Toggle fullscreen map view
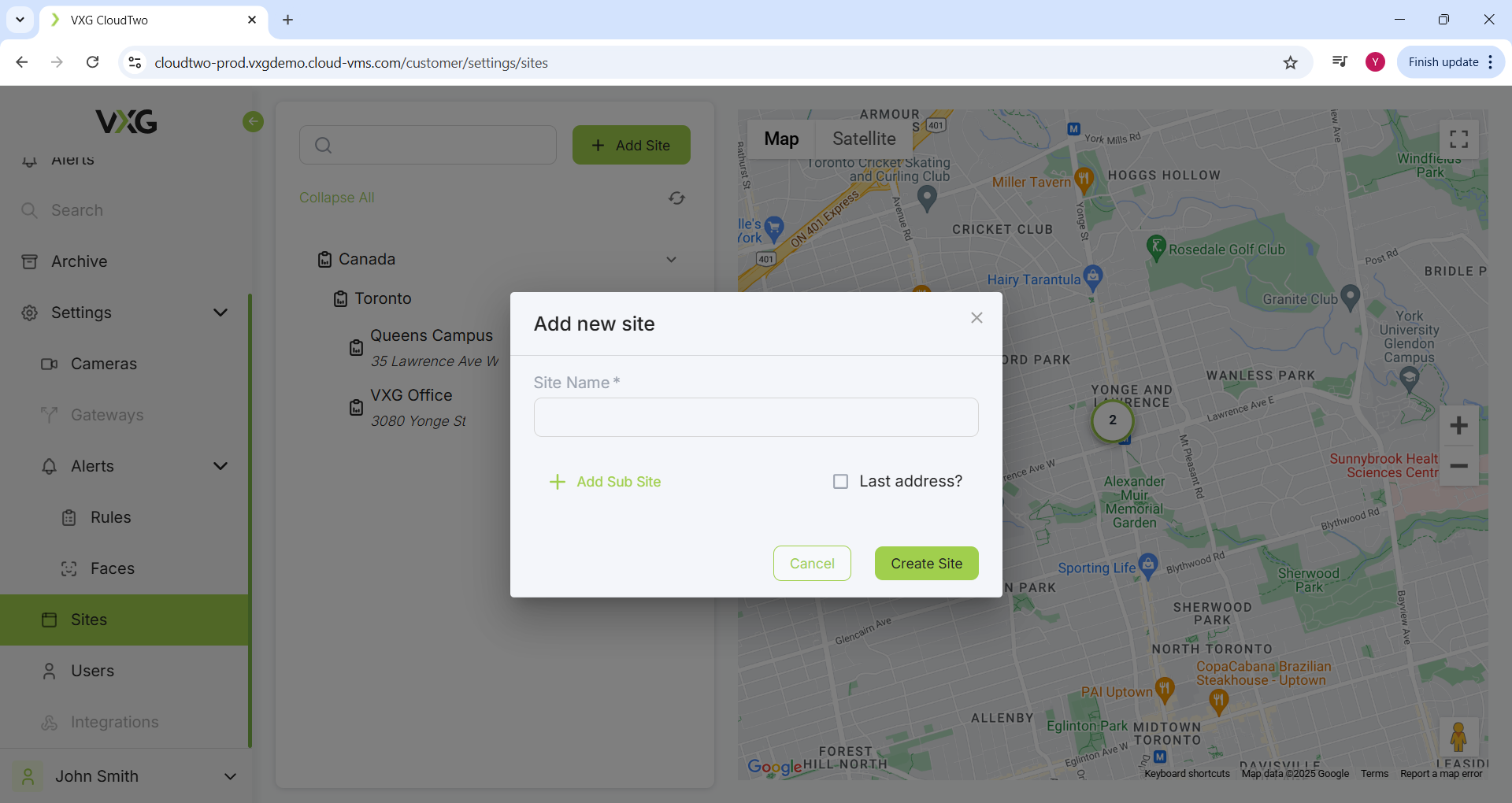Viewport: 1512px width, 803px height. (1458, 139)
